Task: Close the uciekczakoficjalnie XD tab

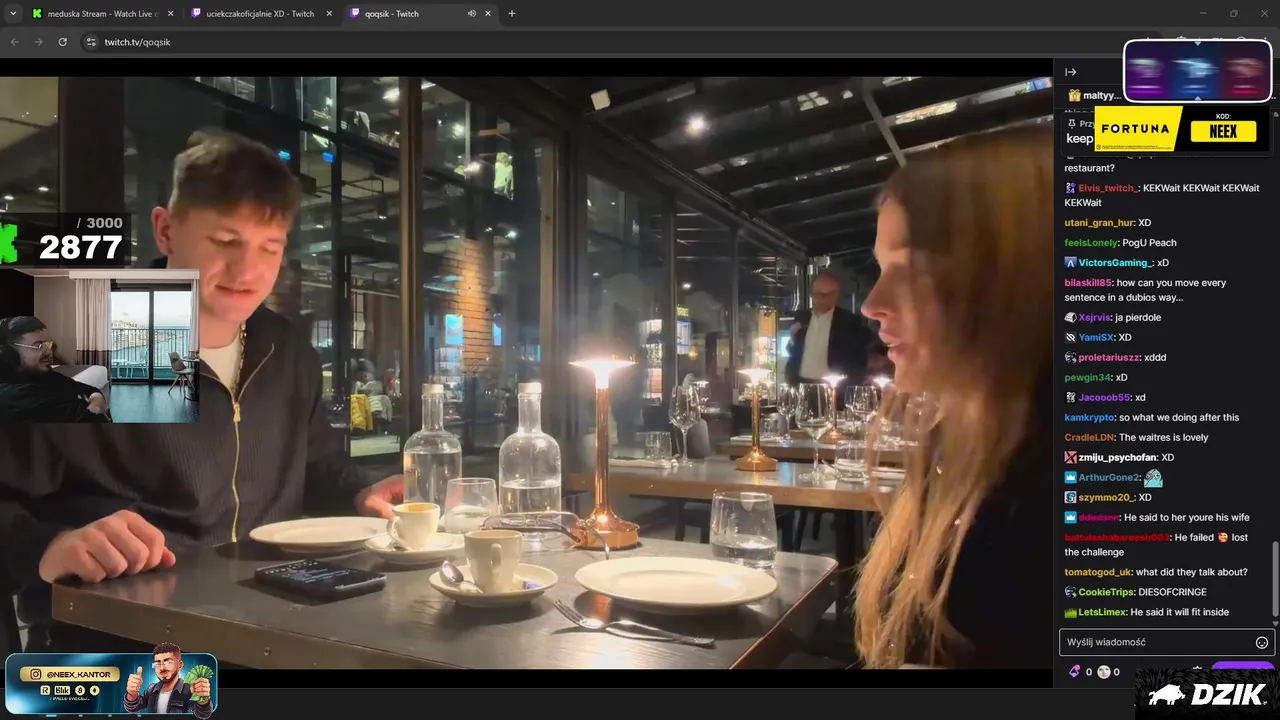Action: [x=329, y=14]
